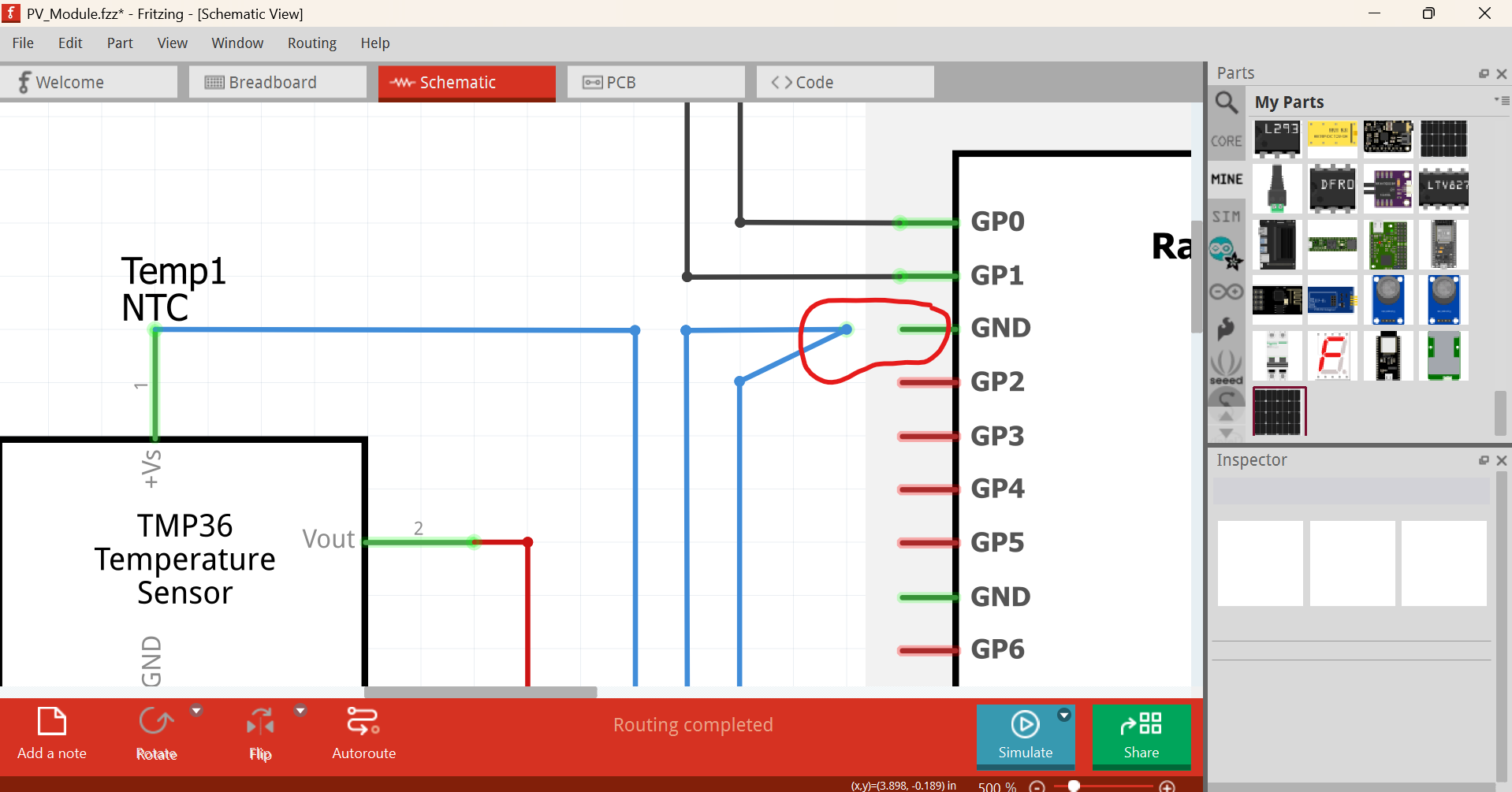Click the Share button
The image size is (1512, 792).
pyautogui.click(x=1141, y=735)
